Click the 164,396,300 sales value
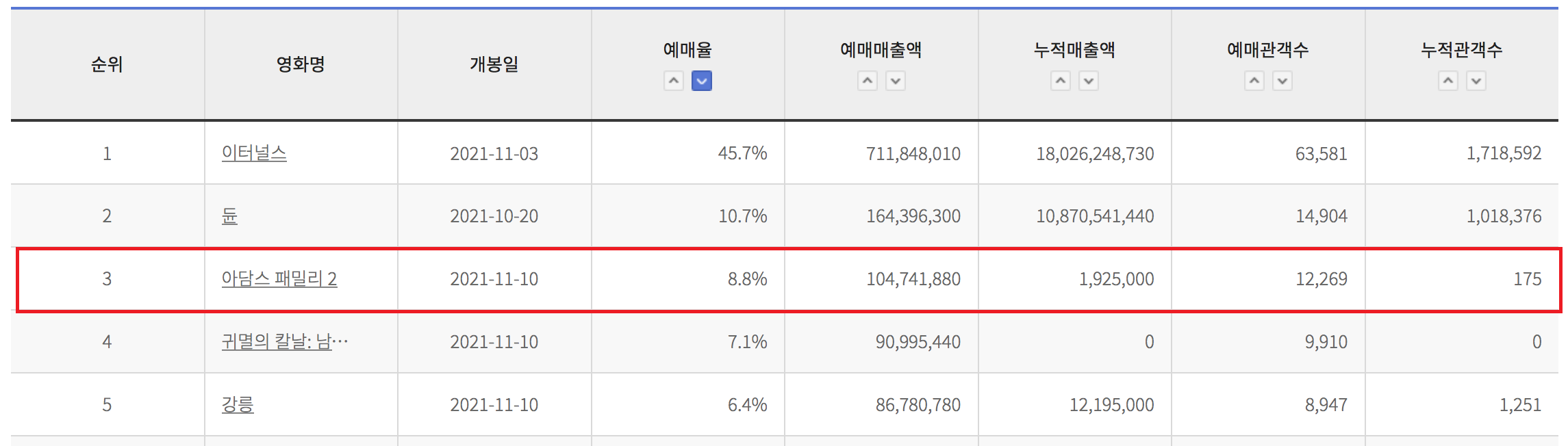This screenshot has height=446, width=1568. click(x=913, y=216)
